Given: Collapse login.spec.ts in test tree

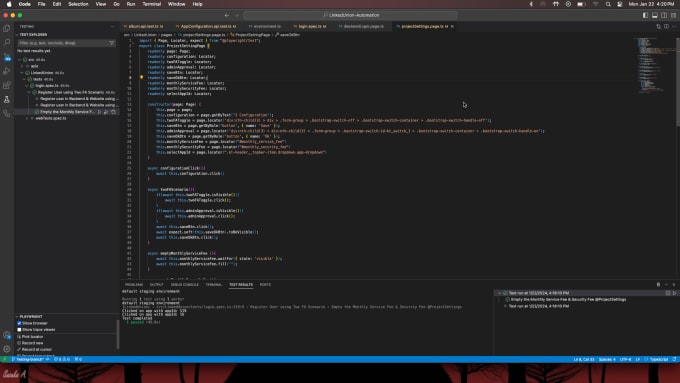Looking at the screenshot, I should tap(27, 86).
